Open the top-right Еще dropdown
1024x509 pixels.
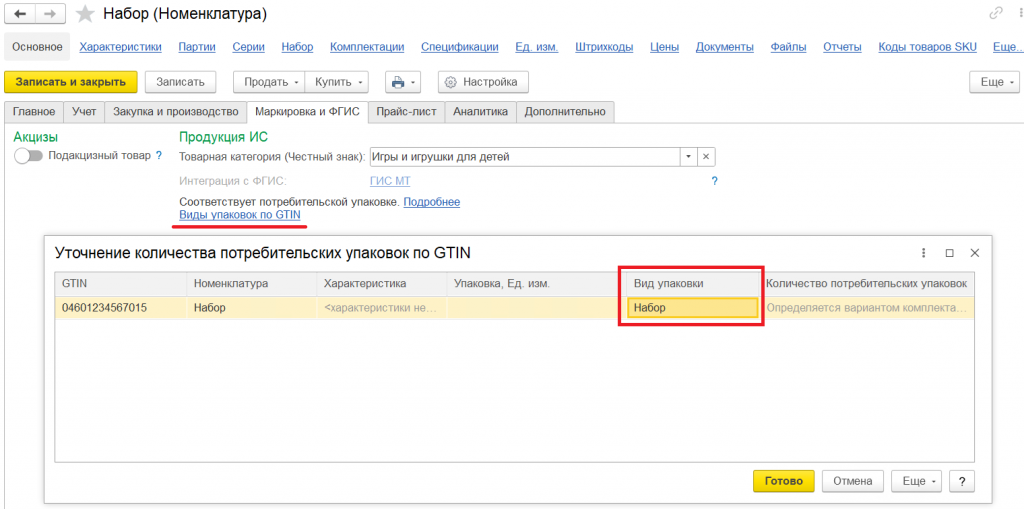(x=995, y=82)
